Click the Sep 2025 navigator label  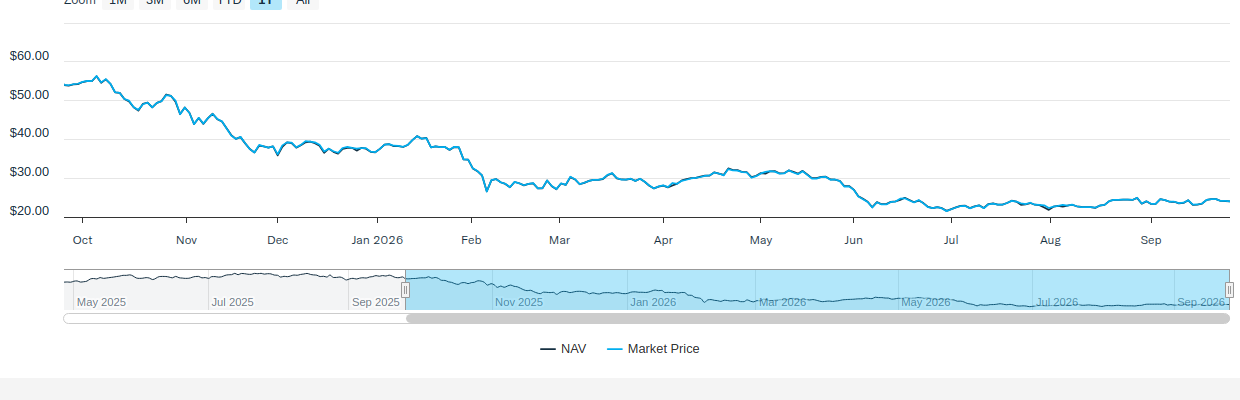coord(375,302)
